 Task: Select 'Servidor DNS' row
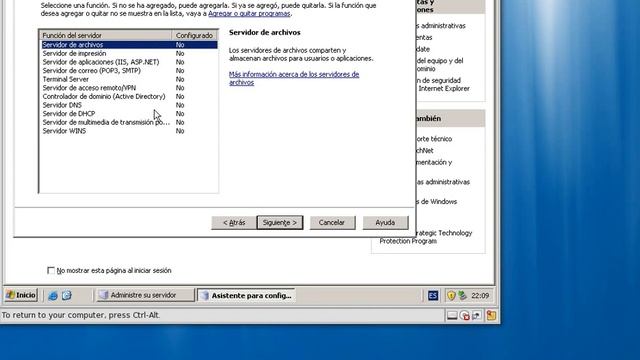click(x=129, y=105)
